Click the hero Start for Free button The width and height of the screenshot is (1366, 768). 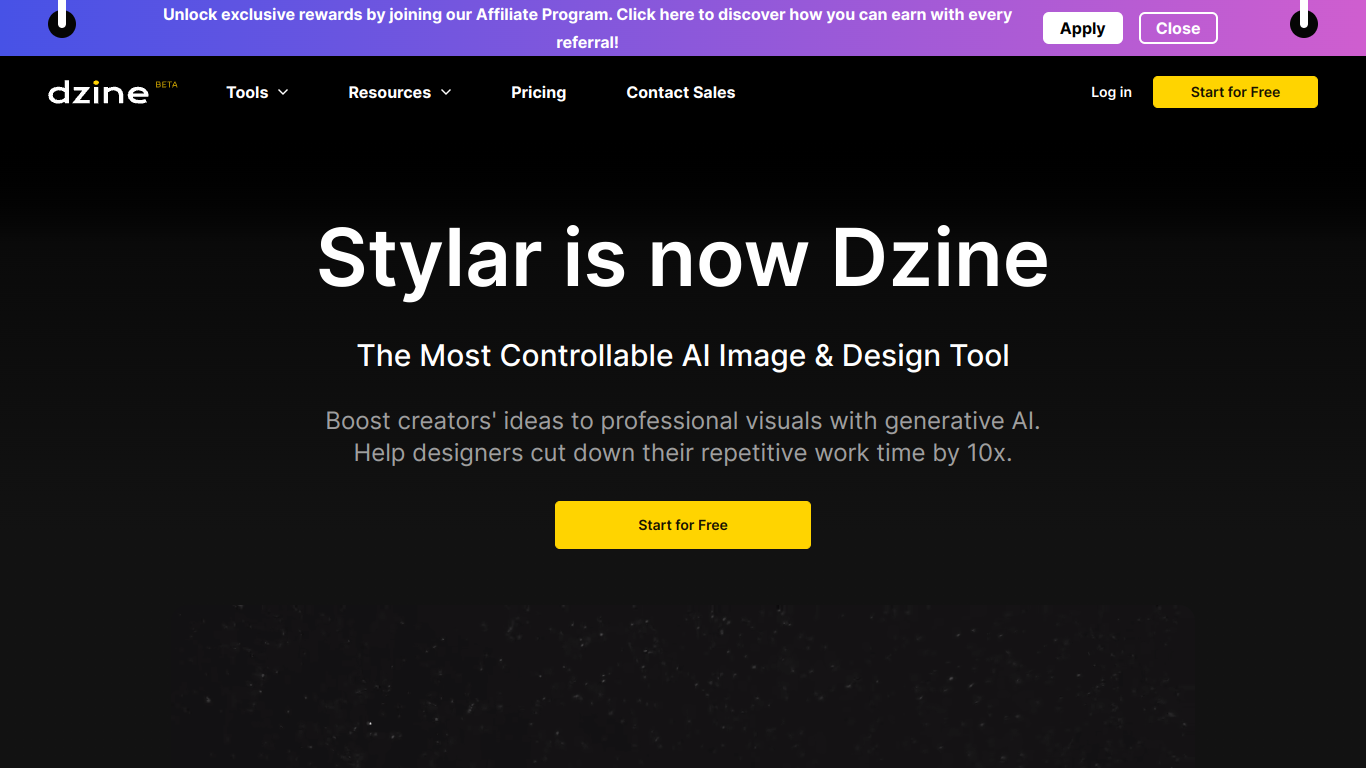[683, 525]
